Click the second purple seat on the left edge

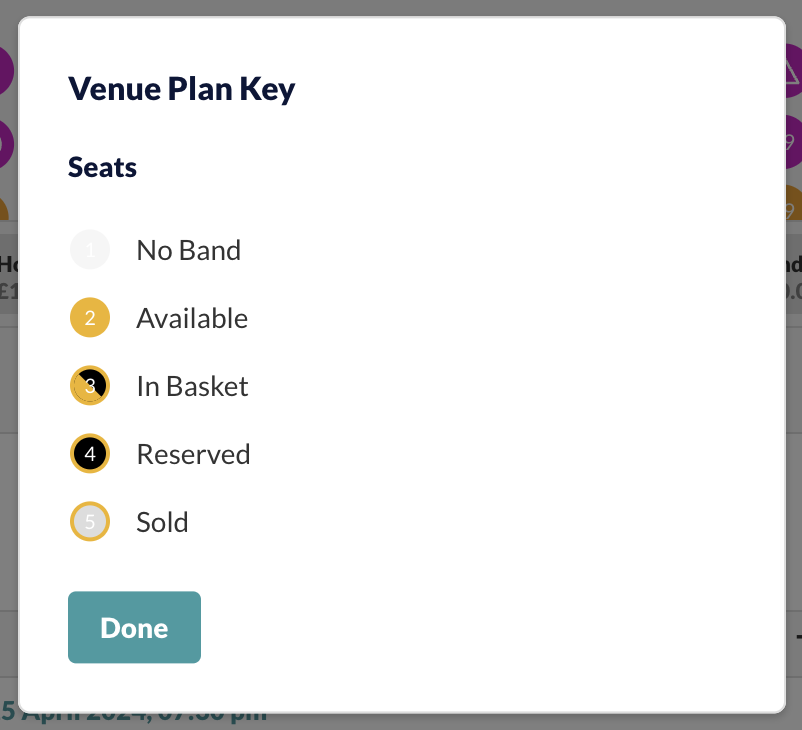[x=7, y=144]
